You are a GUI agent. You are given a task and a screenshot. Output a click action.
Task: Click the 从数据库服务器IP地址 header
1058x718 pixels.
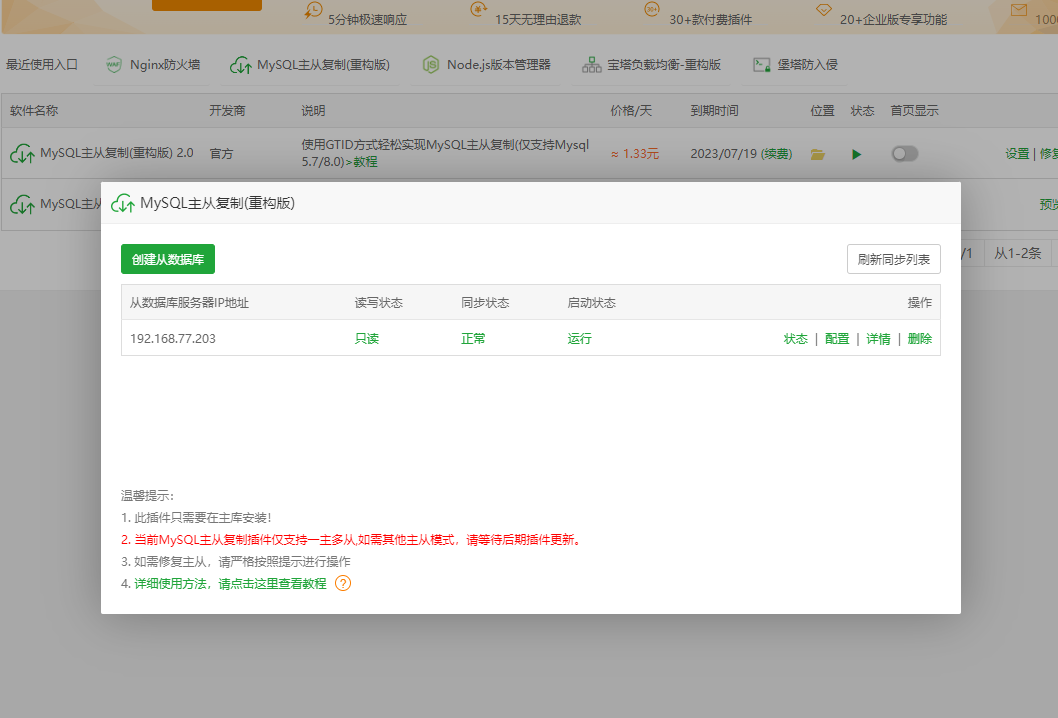click(190, 303)
